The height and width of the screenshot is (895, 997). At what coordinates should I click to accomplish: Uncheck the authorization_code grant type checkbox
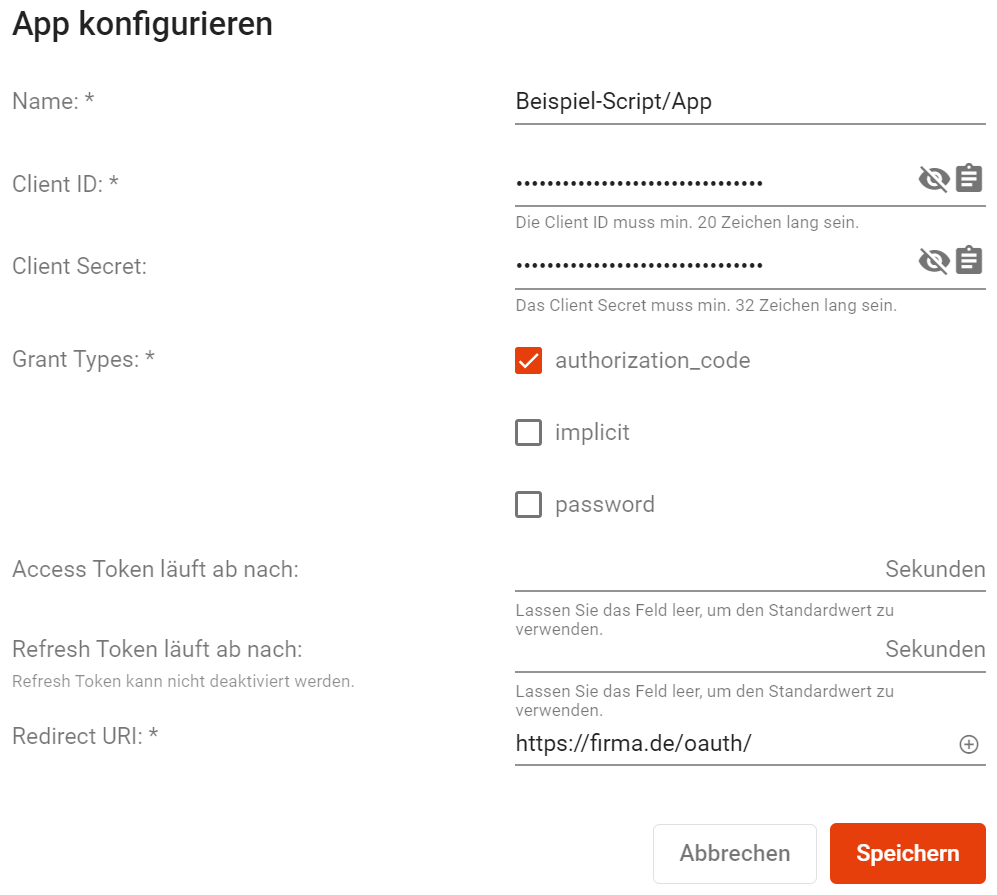point(528,360)
